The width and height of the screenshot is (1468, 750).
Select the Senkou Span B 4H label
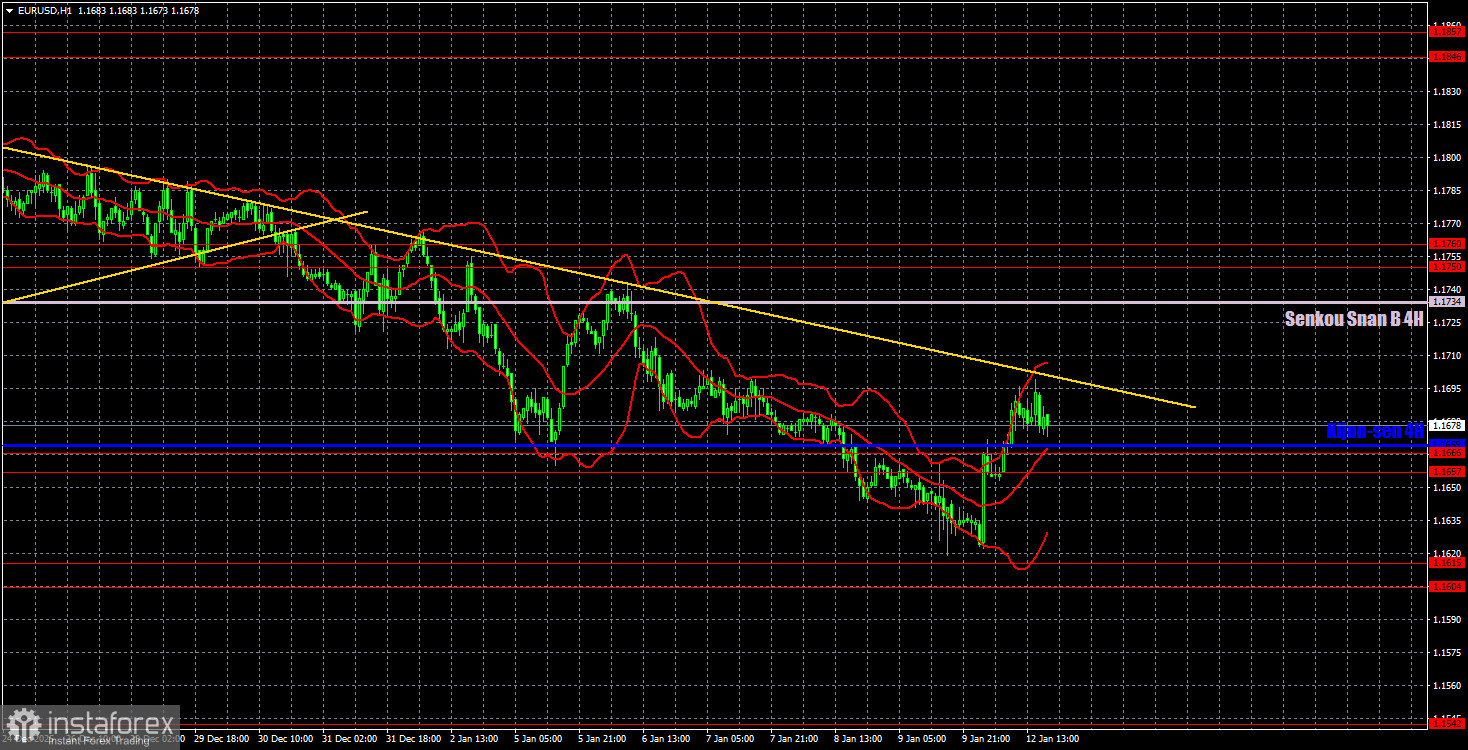(x=1354, y=320)
